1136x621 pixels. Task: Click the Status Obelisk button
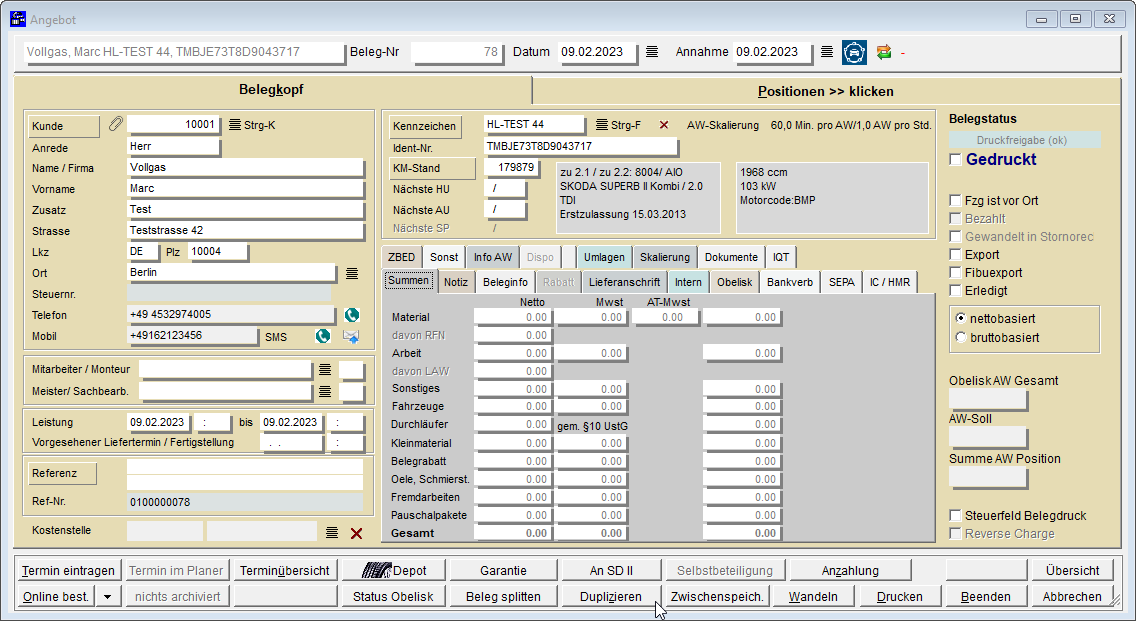393,596
